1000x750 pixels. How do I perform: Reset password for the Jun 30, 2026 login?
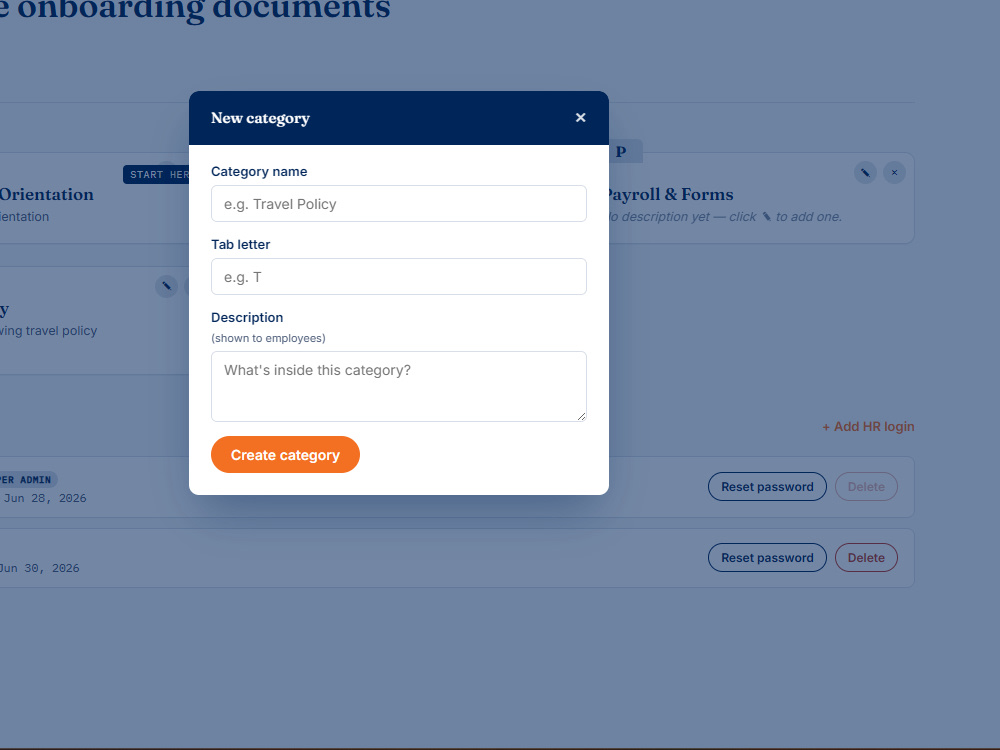click(767, 557)
